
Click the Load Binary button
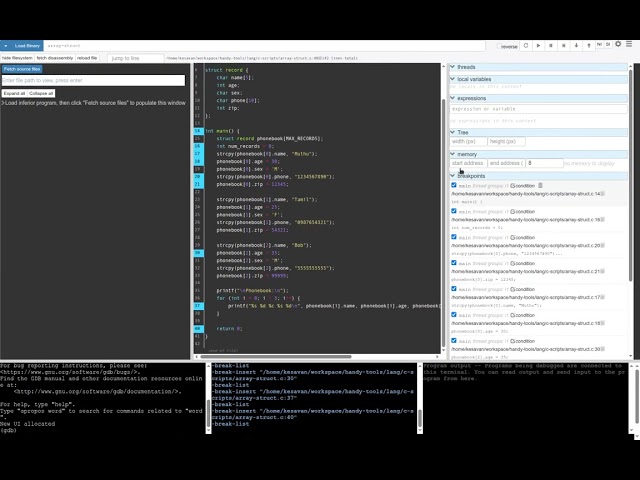coord(27,46)
